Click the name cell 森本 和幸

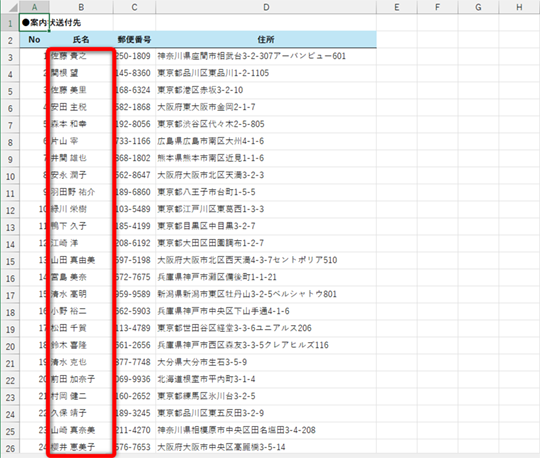(81, 124)
